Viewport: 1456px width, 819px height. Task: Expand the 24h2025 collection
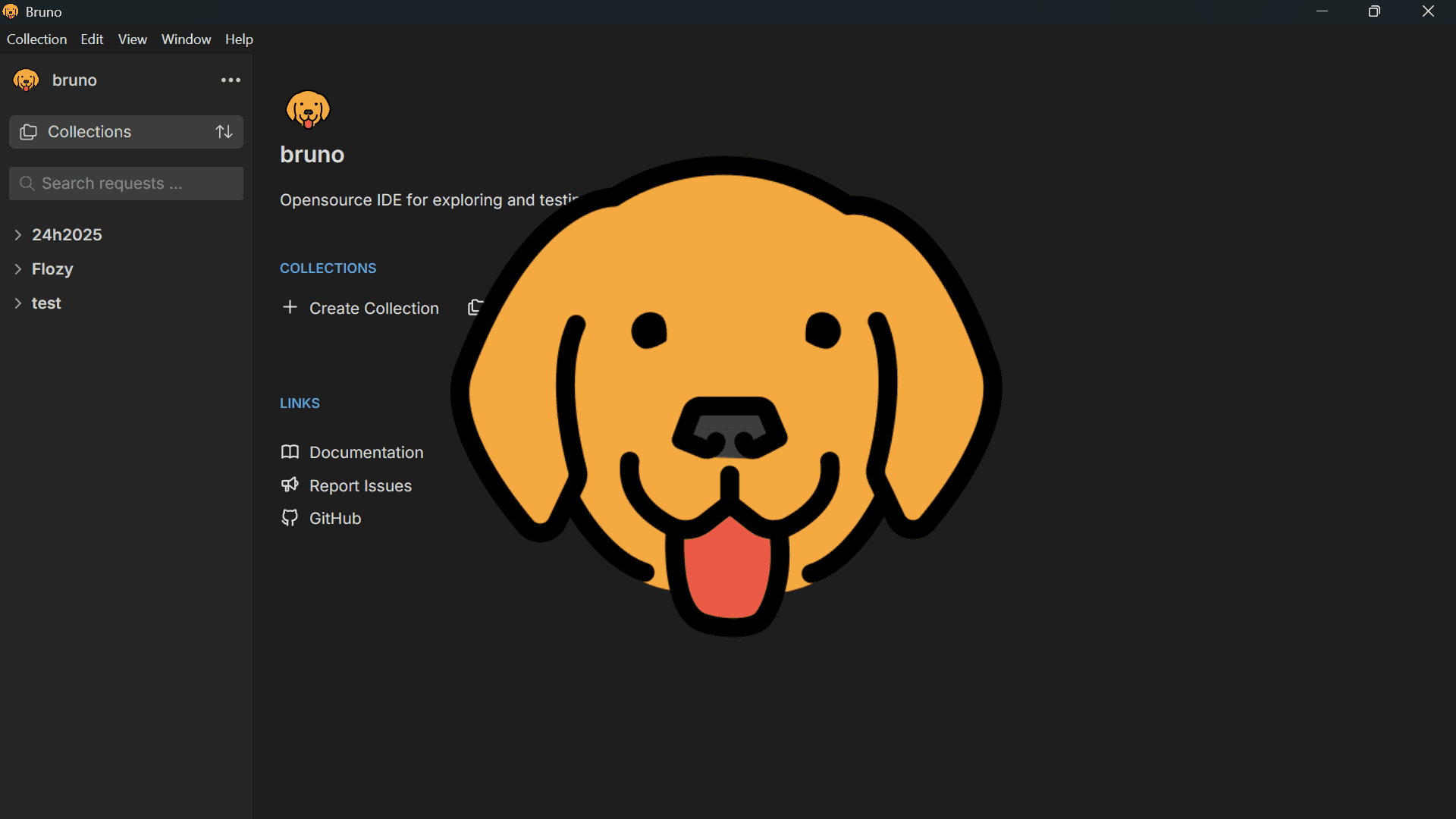pos(18,235)
